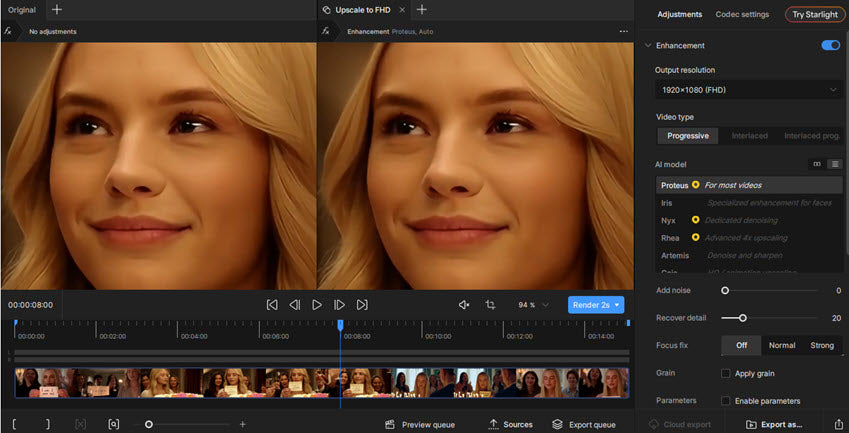Clear trim using the bracketed X icon

tap(80, 424)
